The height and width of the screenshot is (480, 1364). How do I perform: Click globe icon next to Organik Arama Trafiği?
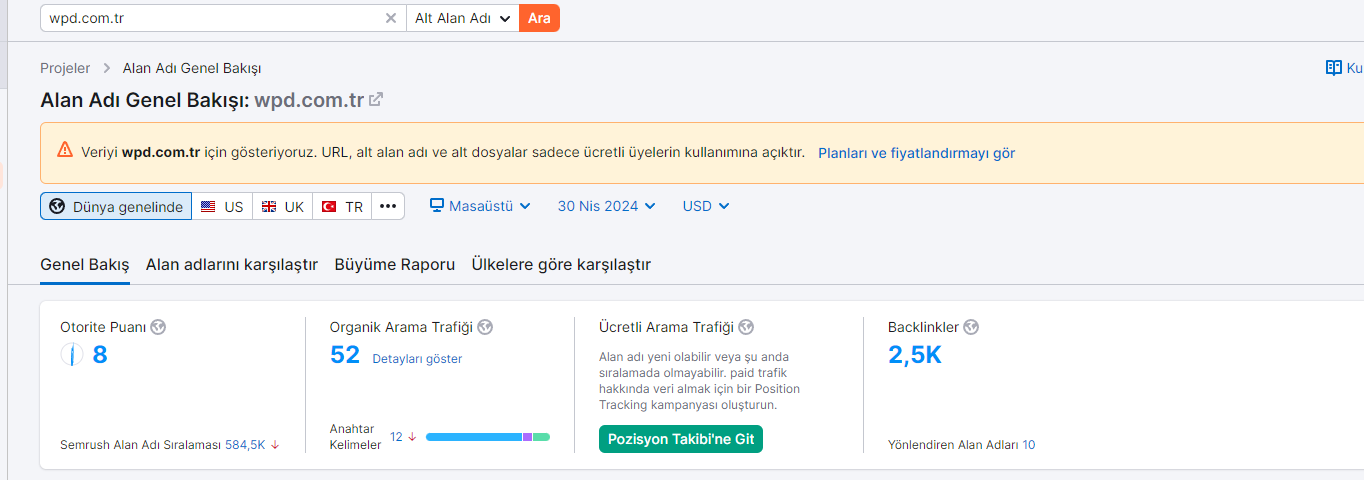[485, 327]
